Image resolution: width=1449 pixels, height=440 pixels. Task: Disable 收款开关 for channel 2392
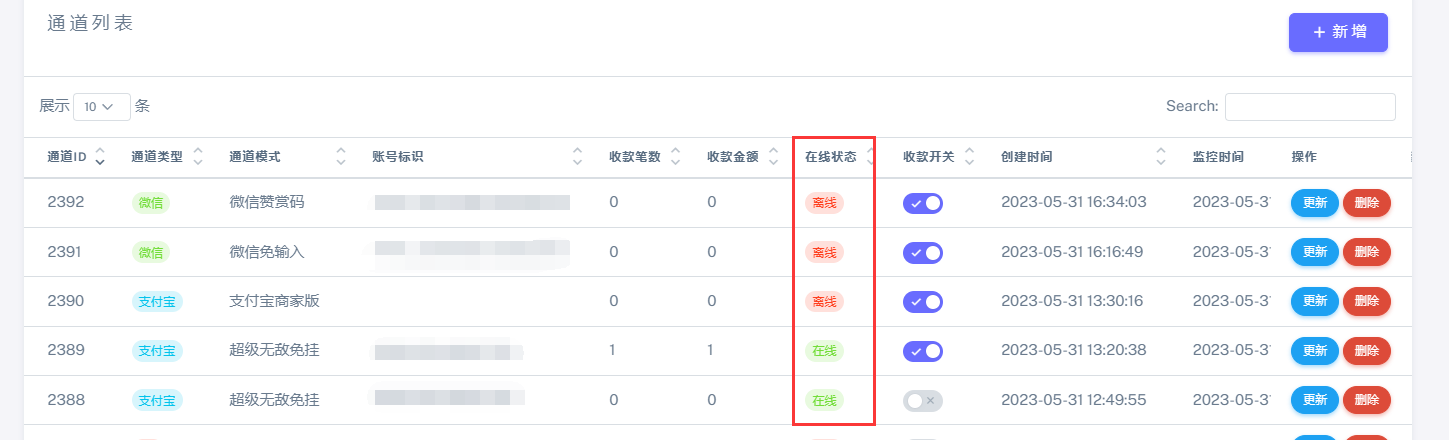point(923,203)
